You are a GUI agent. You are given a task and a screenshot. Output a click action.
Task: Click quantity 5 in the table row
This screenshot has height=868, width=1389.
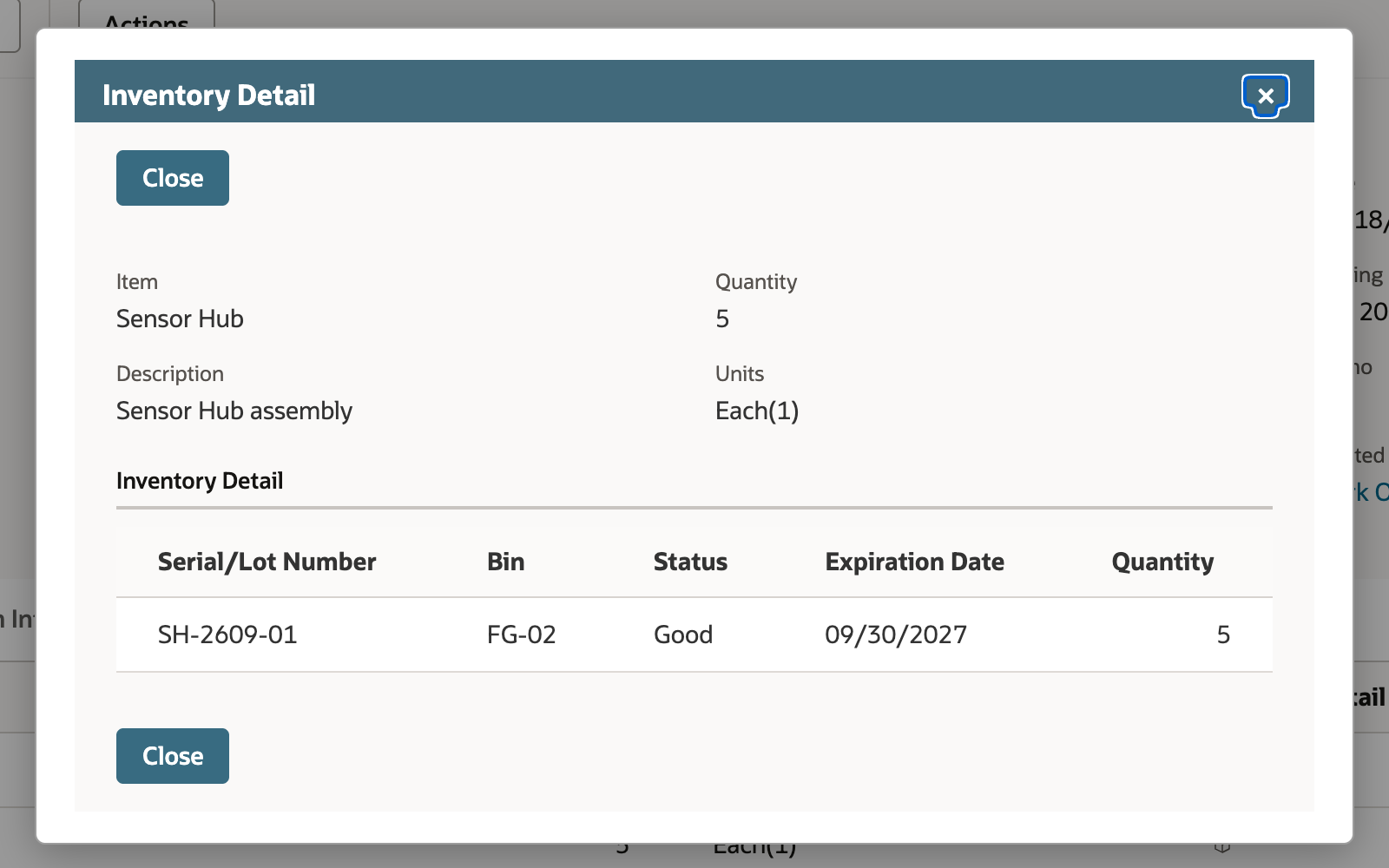click(1223, 635)
